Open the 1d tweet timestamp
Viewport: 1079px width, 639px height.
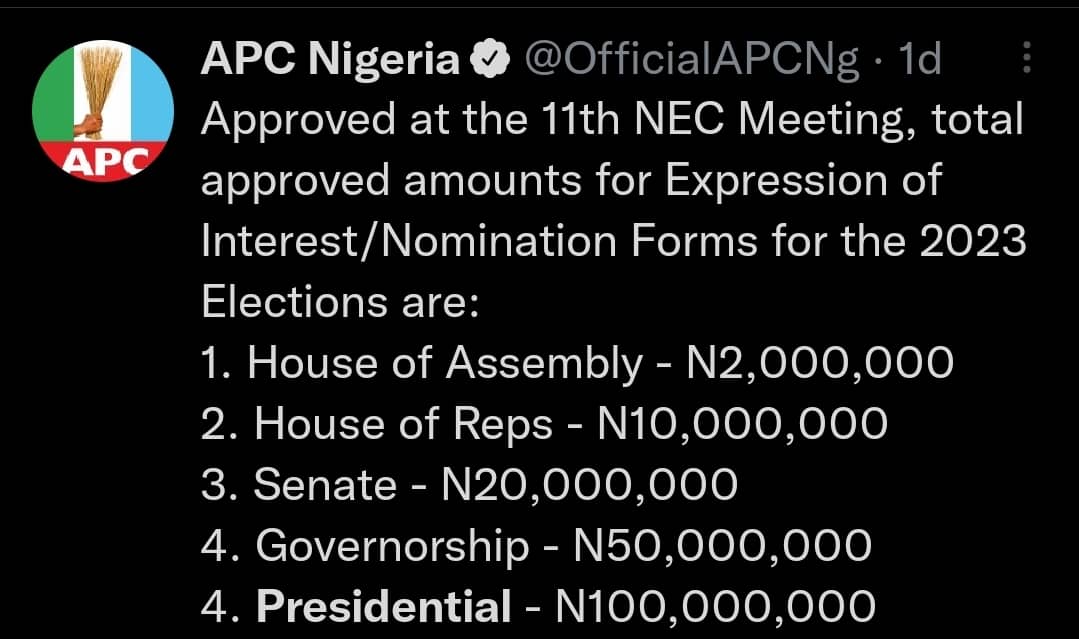pyautogui.click(x=919, y=62)
